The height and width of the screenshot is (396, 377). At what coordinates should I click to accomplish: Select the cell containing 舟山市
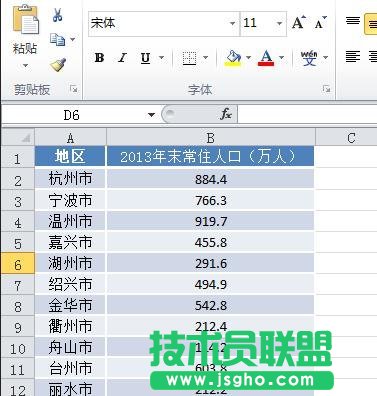coord(70,348)
